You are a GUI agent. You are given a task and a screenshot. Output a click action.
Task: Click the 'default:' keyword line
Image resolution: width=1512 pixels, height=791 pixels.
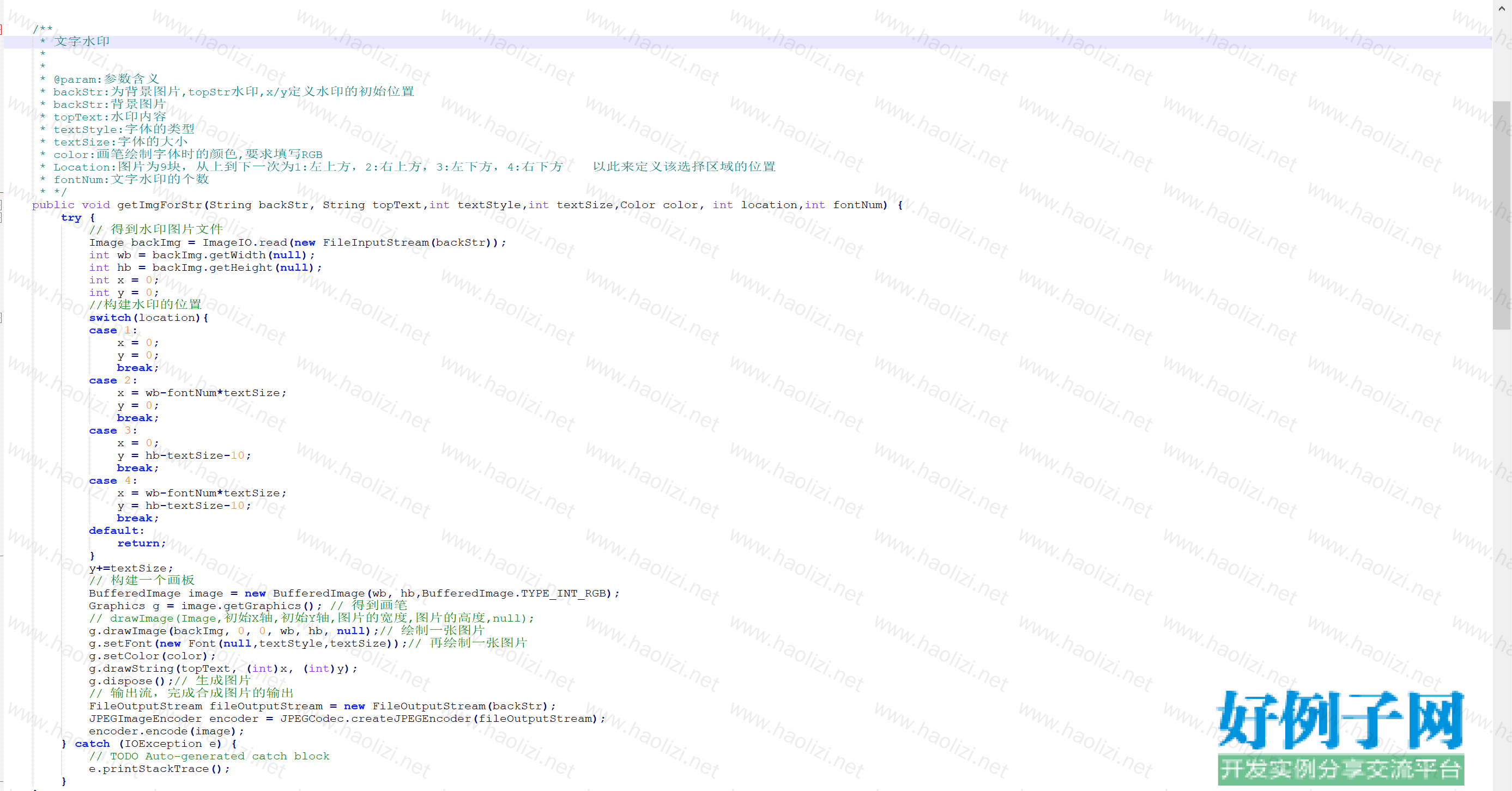coord(116,531)
